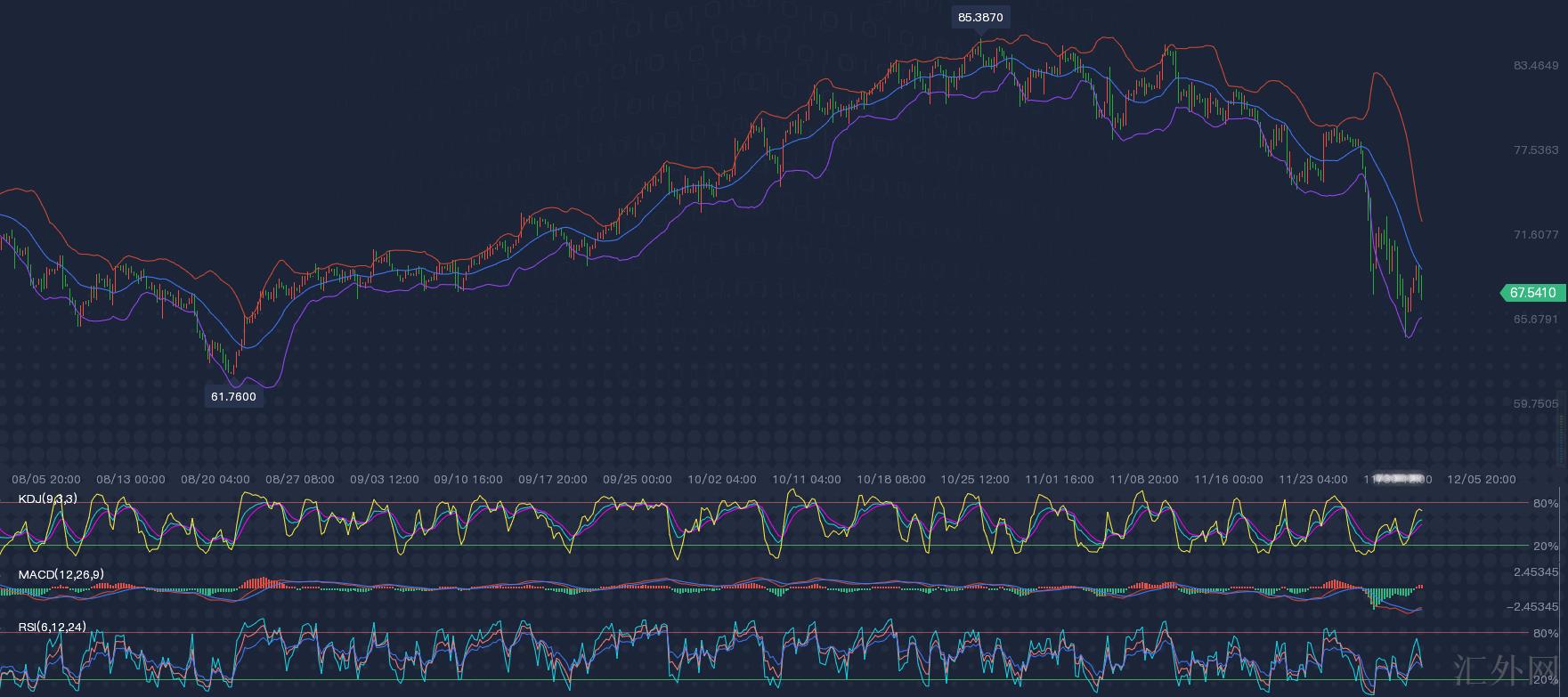Open the KDJ(9,3,3) indicator label
The width and height of the screenshot is (1568, 697).
[47, 498]
